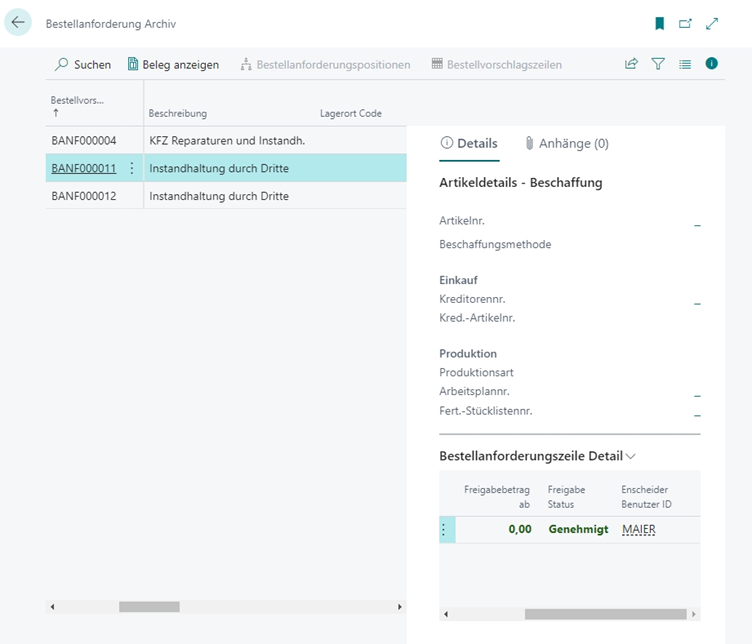Click Suchen search button
752x644 pixels.
pos(83,64)
